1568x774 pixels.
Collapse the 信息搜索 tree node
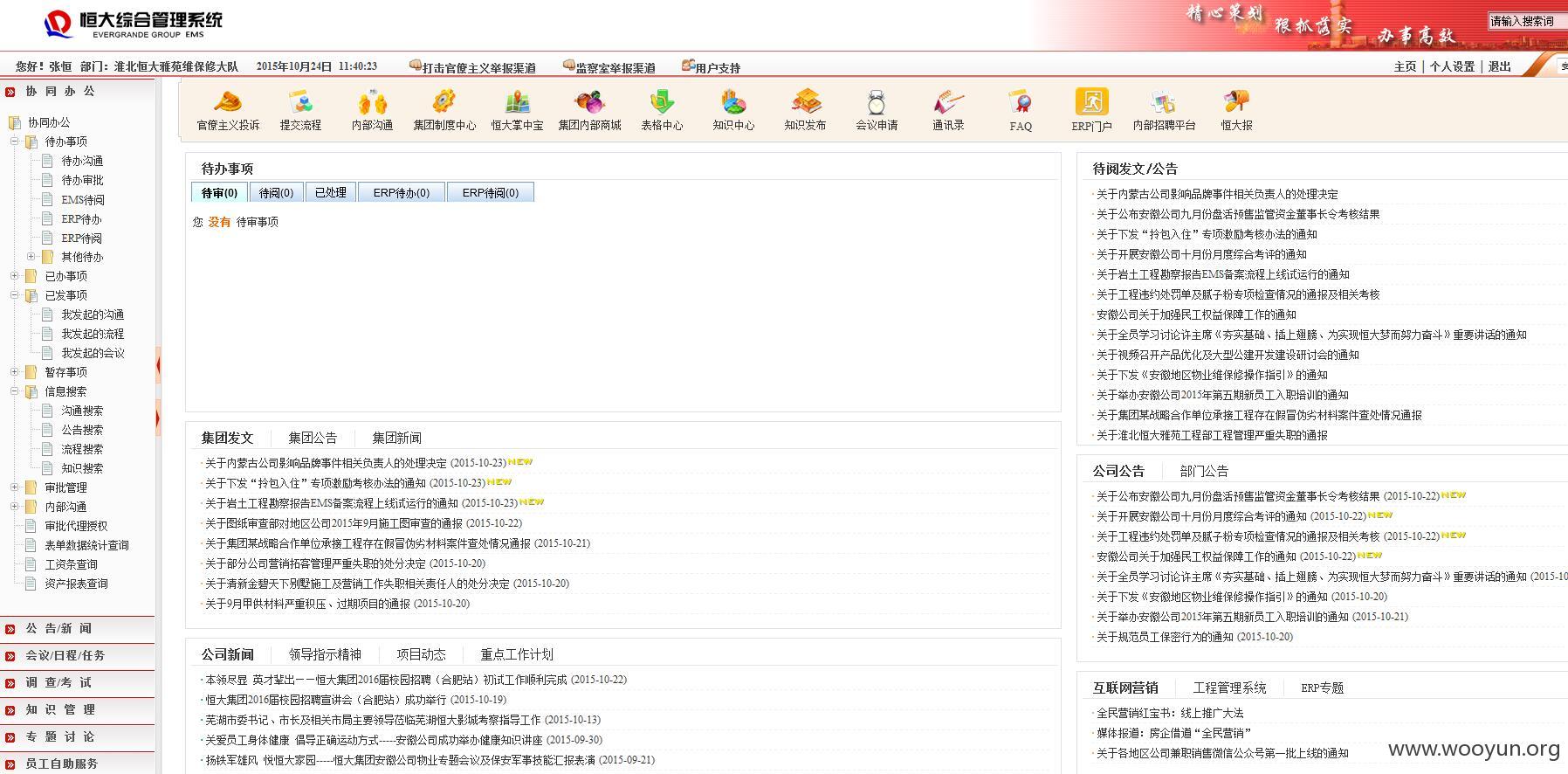14,390
